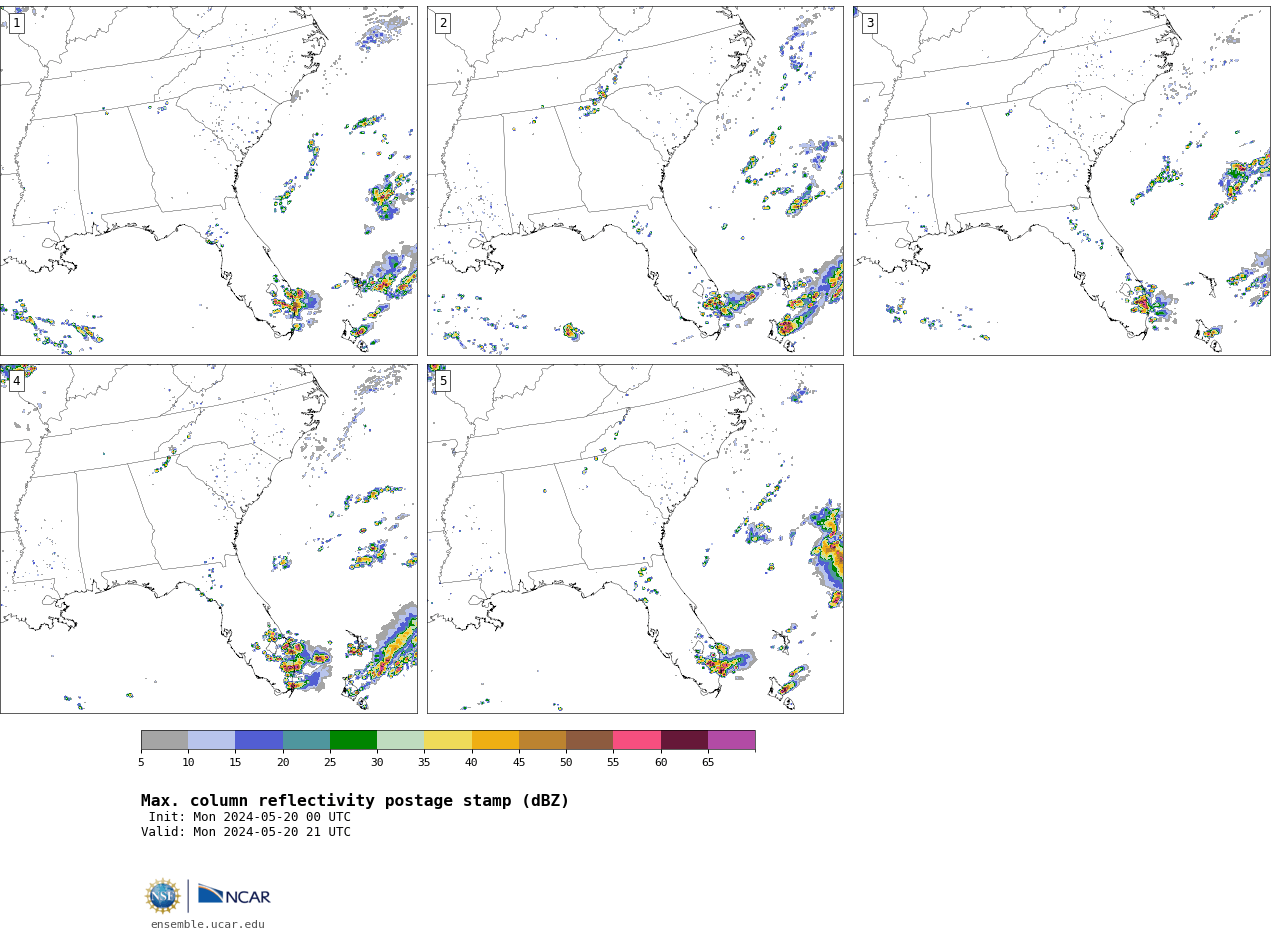The width and height of the screenshot is (1280, 936).
Task: Click the orange 40-45 dBZ swatch
Action: pos(495,740)
